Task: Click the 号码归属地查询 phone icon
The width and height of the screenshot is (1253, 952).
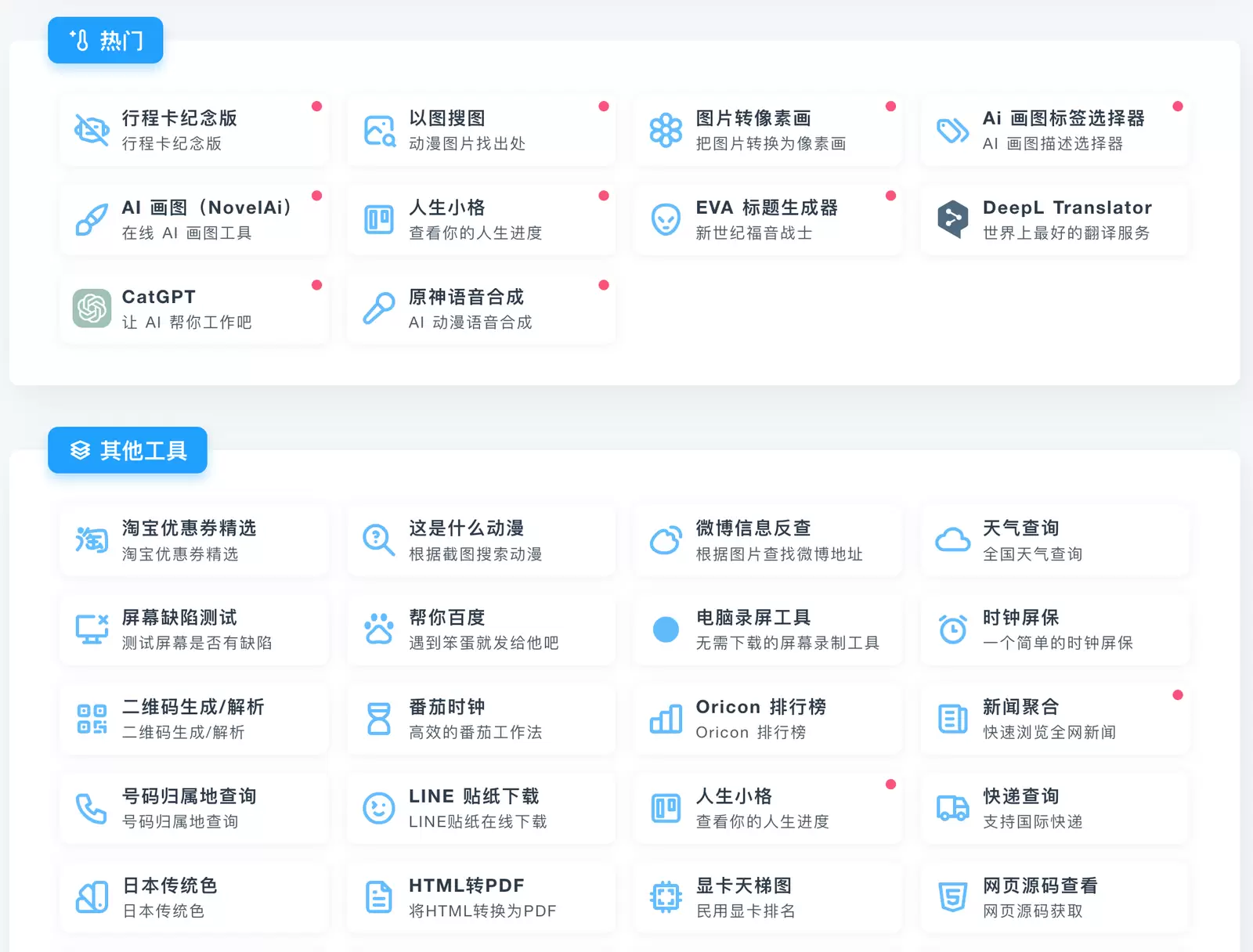Action: (x=92, y=808)
